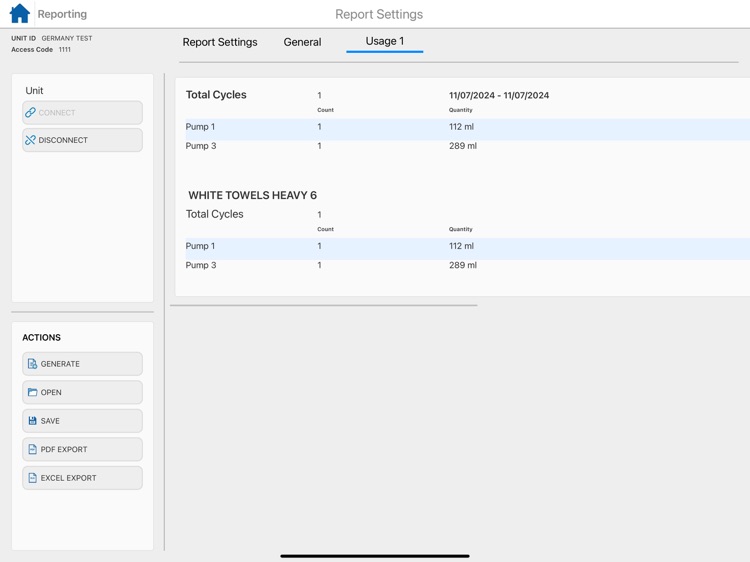Image resolution: width=750 pixels, height=562 pixels.
Task: Select the Usage 1 tab
Action: [x=385, y=41]
